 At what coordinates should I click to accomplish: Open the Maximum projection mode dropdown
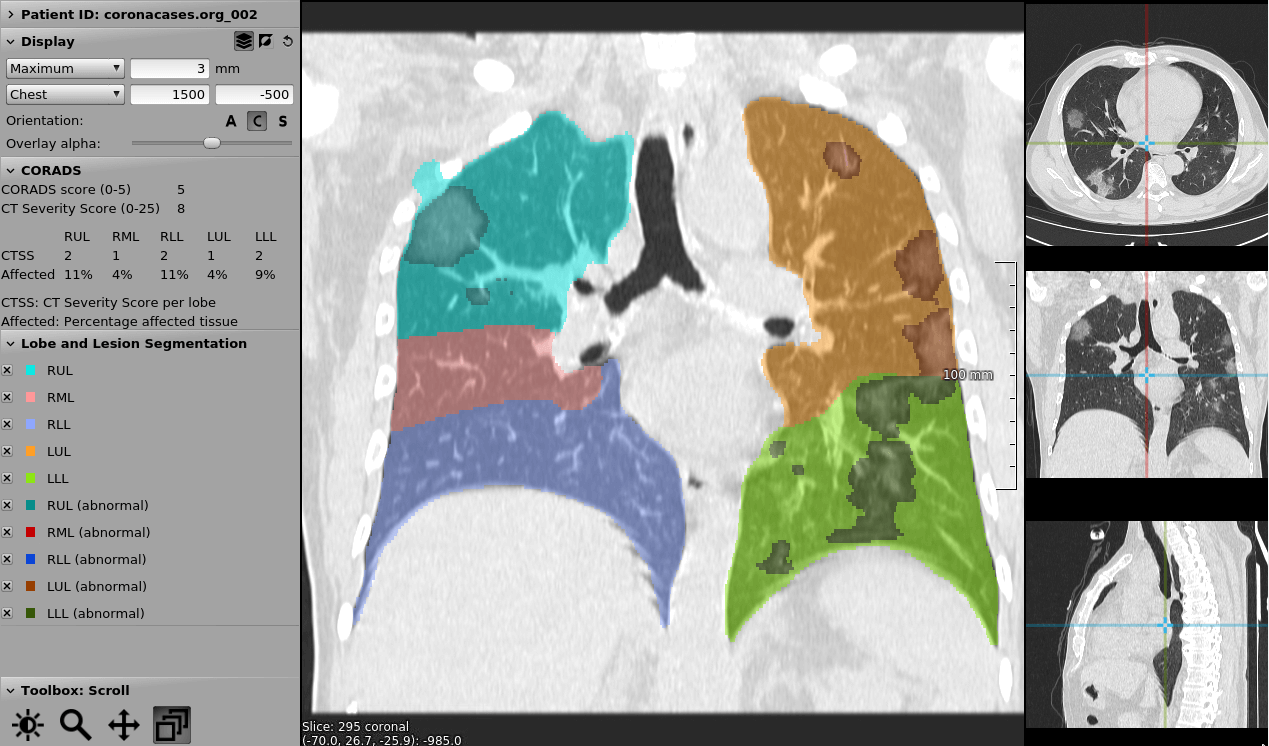click(x=65, y=68)
